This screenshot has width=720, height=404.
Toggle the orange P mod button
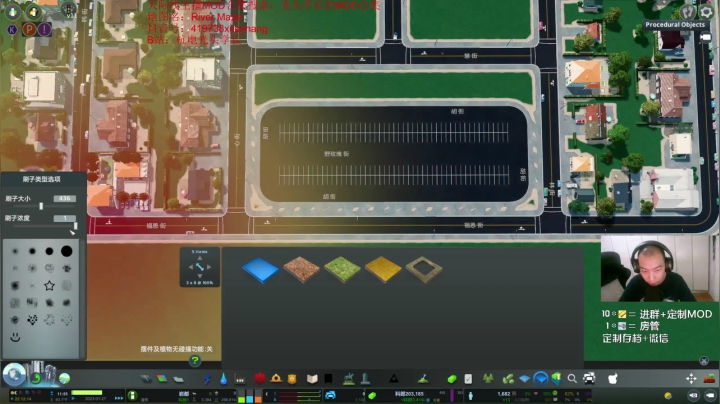[29, 29]
